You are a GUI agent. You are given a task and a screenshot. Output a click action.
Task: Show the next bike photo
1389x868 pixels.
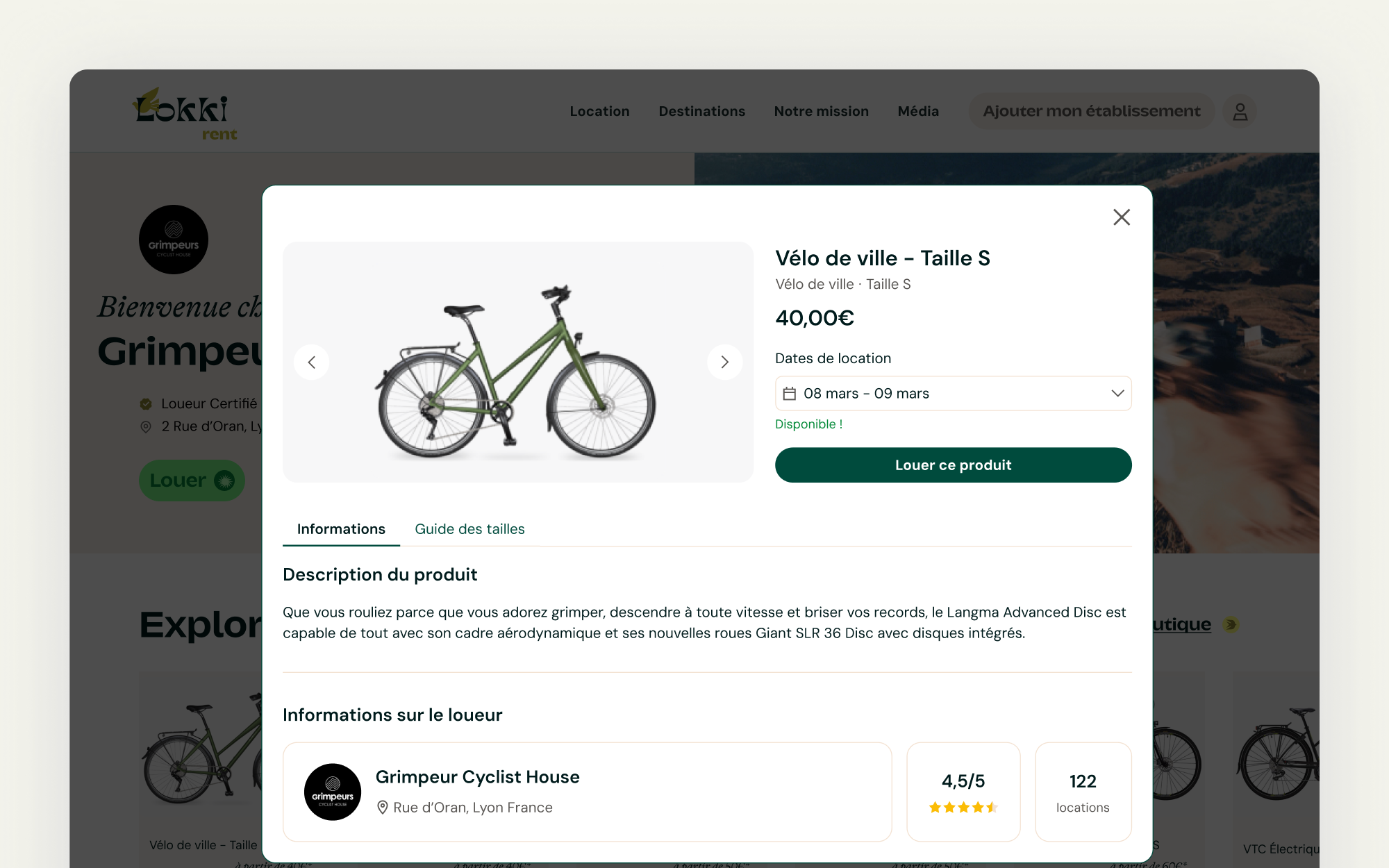pos(724,362)
